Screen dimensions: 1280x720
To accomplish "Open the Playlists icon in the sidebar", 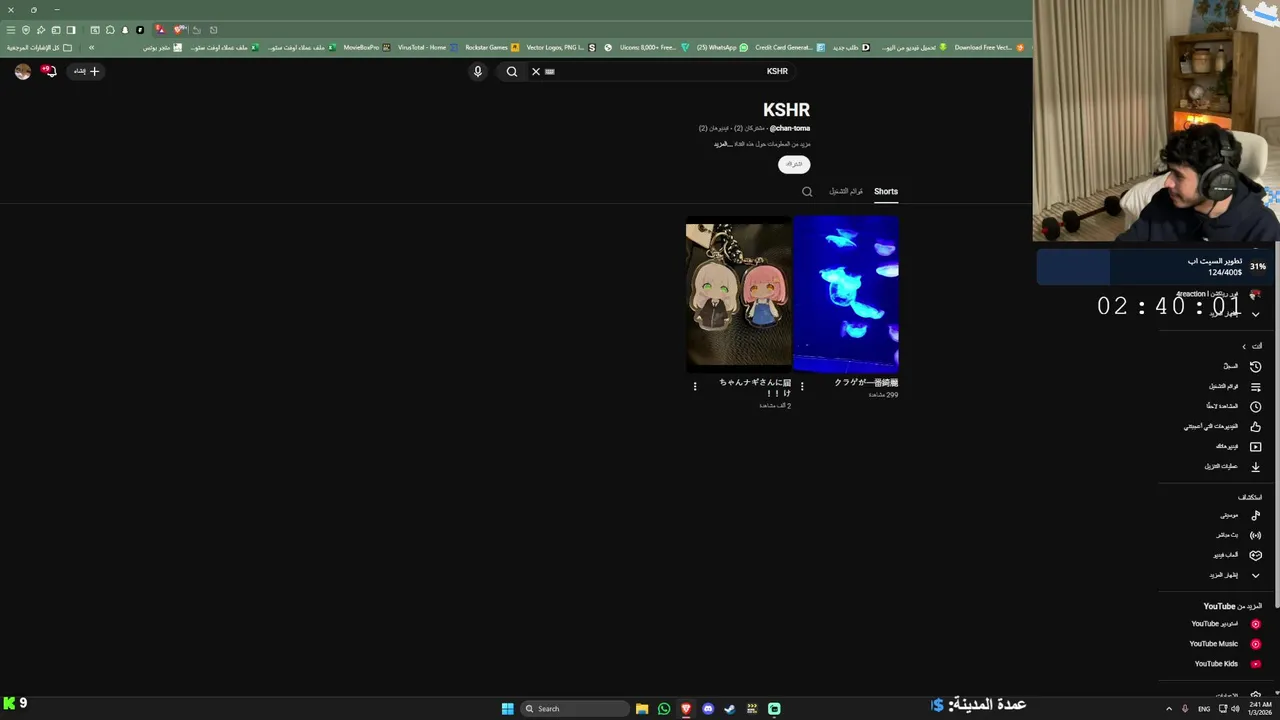I will 1256,387.
